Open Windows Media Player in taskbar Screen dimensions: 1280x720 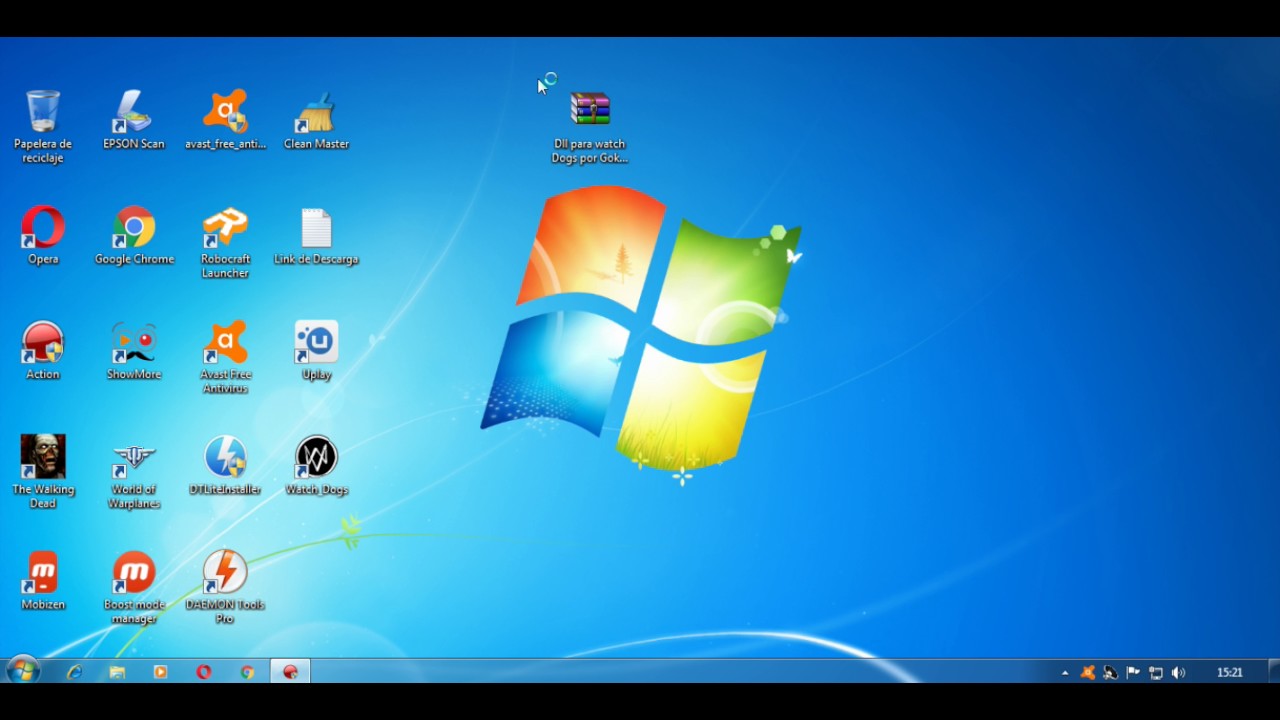click(160, 672)
